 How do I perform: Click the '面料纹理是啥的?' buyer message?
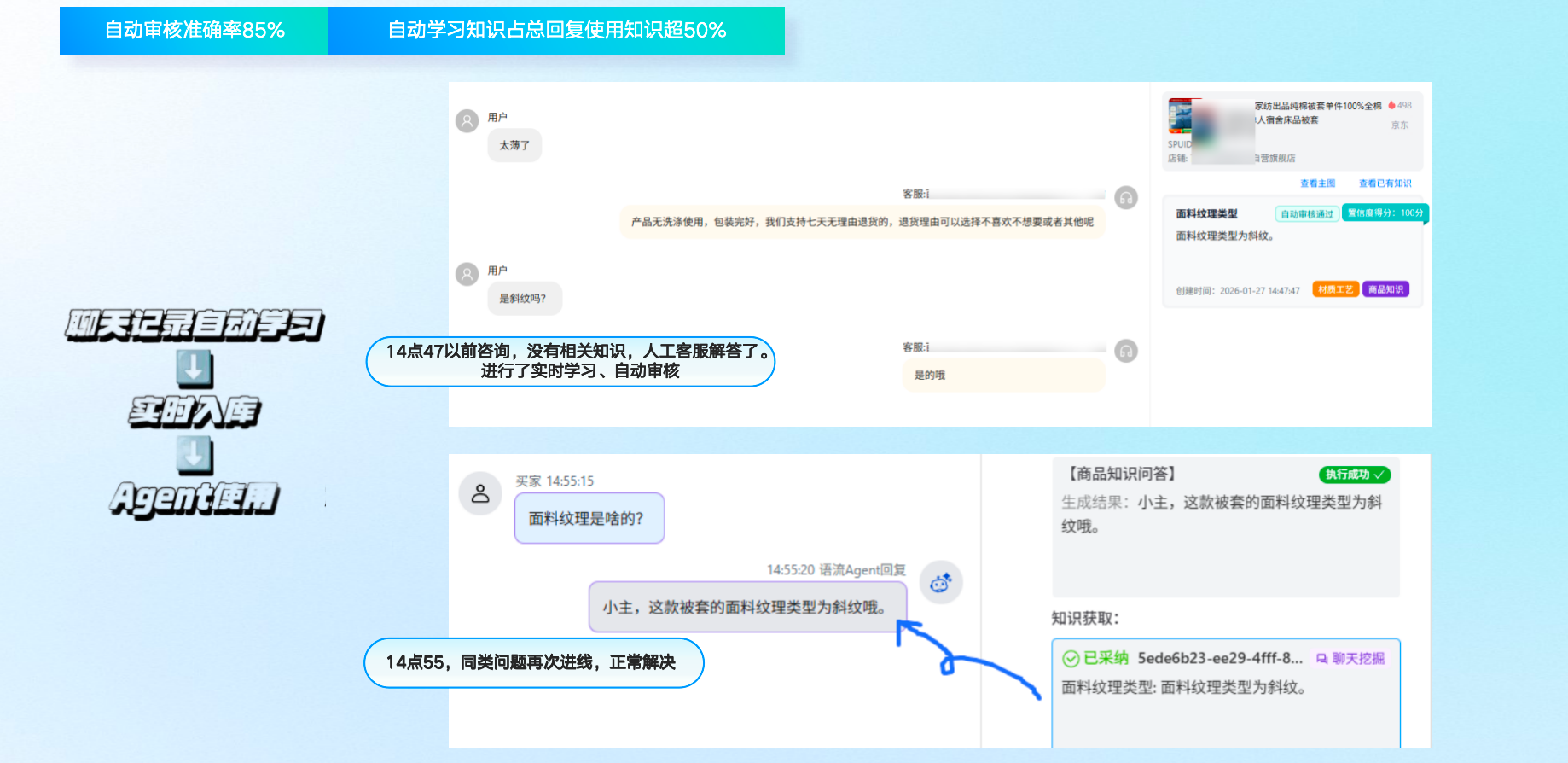pos(589,518)
